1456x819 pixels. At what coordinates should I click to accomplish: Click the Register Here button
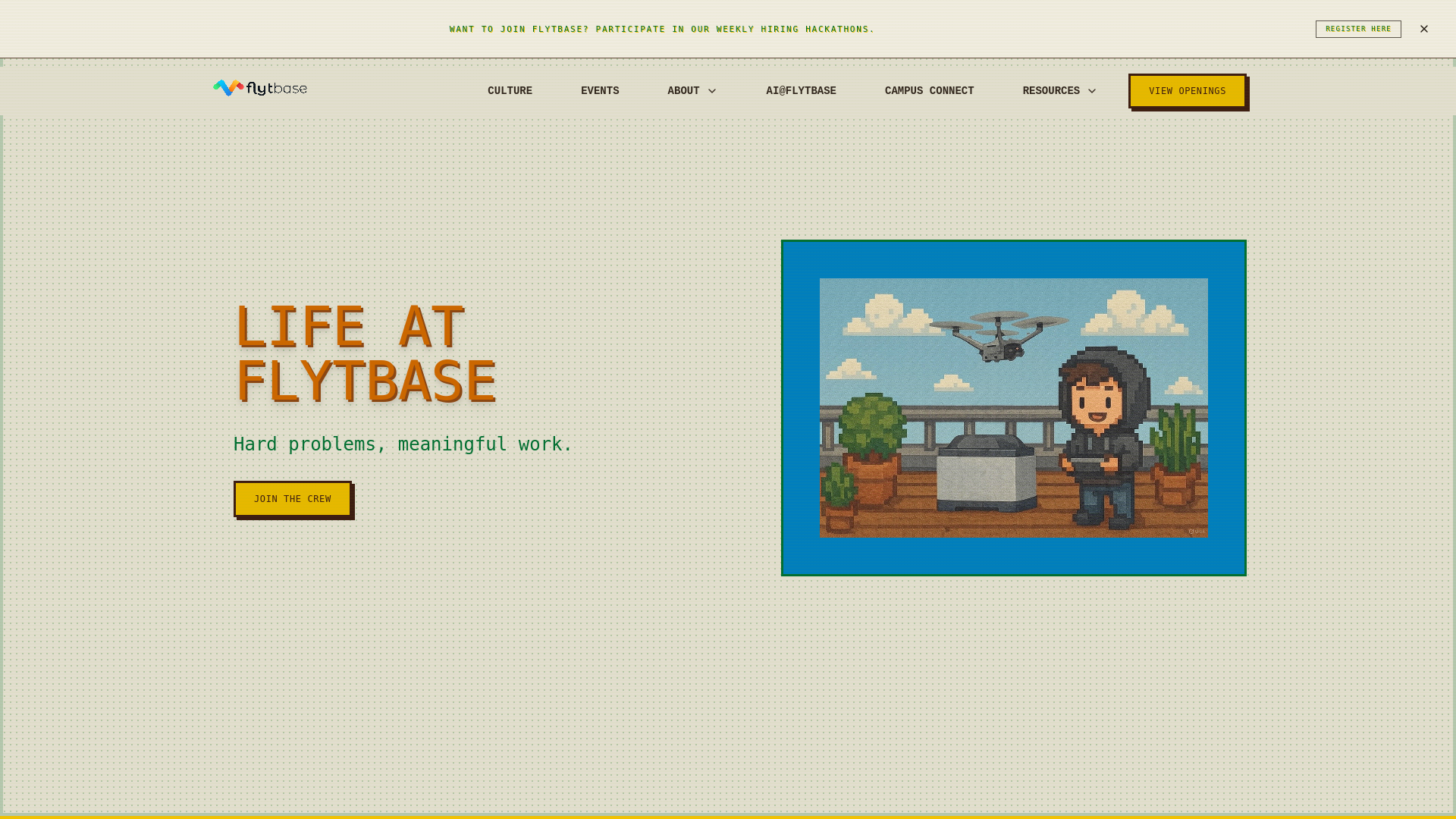pyautogui.click(x=1358, y=29)
